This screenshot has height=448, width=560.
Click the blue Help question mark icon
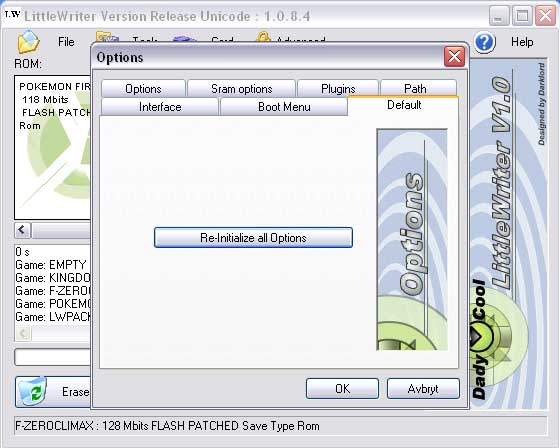tap(485, 42)
